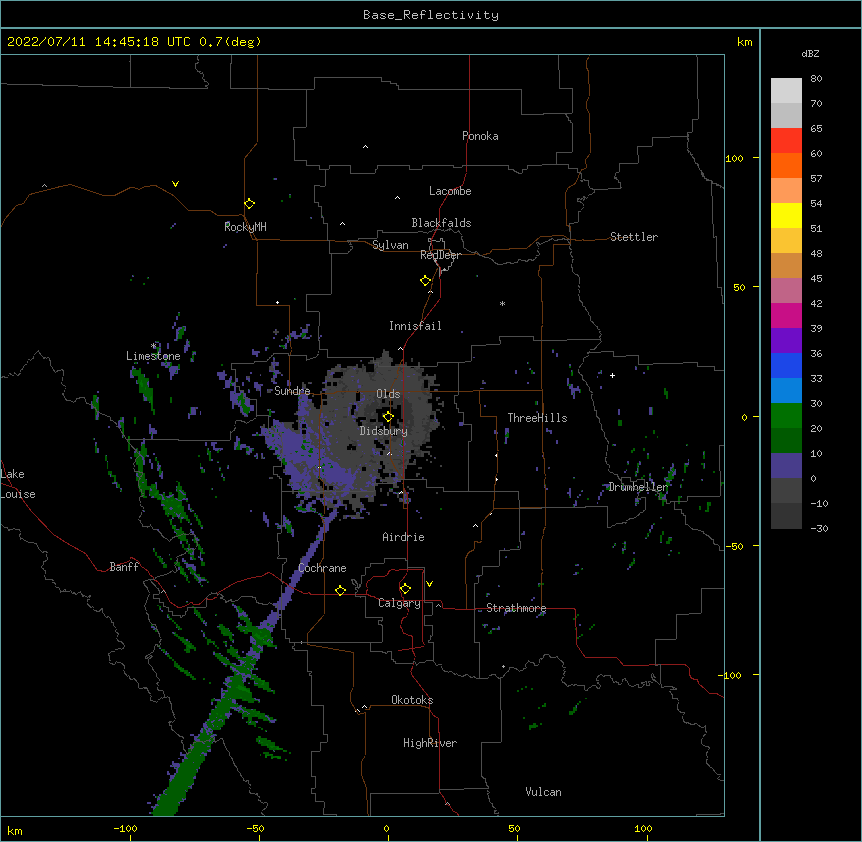This screenshot has height=842, width=862.
Task: Select the Drumheller label
Action: click(638, 487)
